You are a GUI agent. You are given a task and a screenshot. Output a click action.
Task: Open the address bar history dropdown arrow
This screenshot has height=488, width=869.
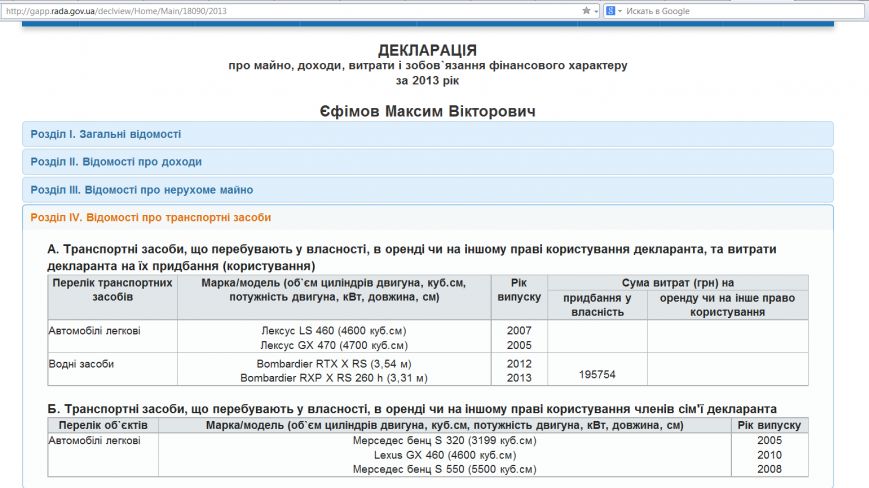[596, 11]
